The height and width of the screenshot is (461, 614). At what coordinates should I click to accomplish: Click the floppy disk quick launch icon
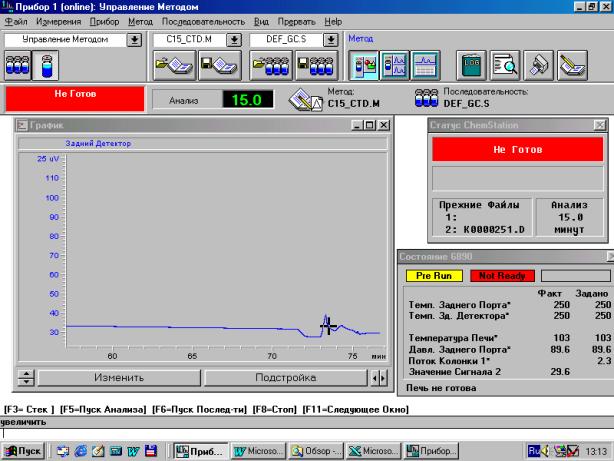151,451
